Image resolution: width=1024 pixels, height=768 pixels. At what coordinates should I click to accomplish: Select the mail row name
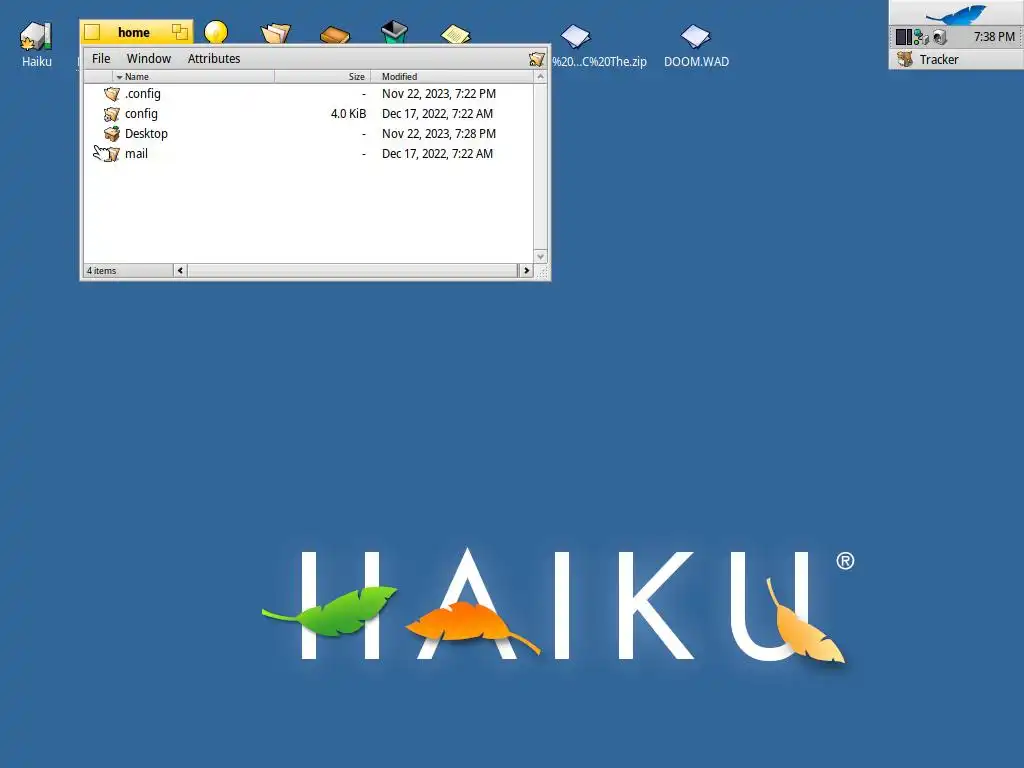(x=136, y=154)
